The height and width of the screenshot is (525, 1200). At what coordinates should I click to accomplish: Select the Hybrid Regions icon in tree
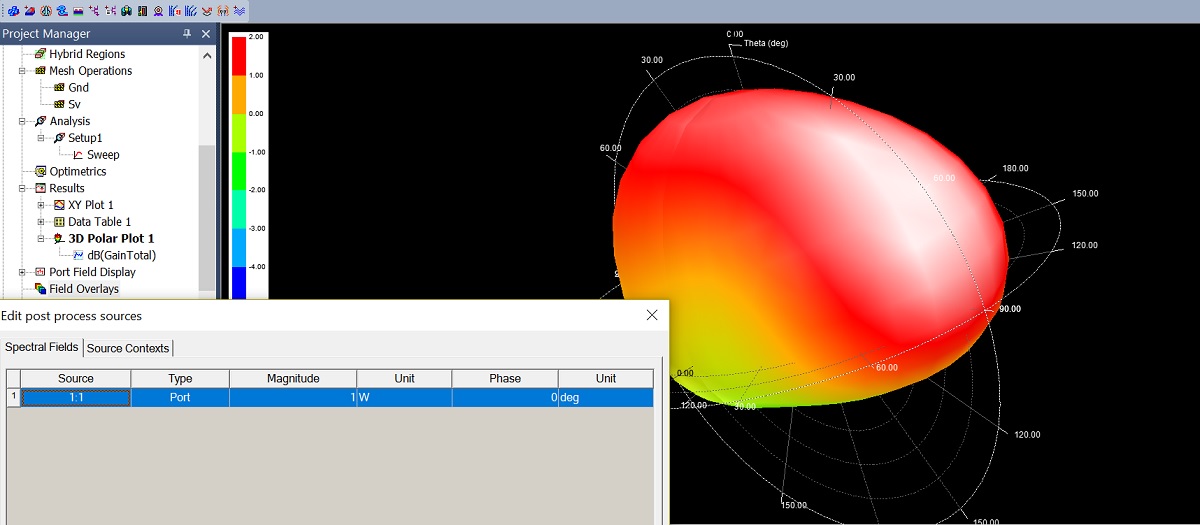point(40,54)
